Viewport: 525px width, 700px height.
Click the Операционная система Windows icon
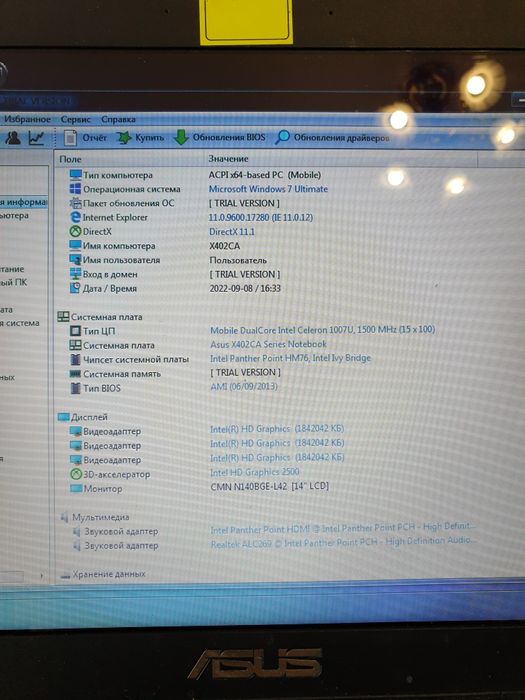pos(75,189)
